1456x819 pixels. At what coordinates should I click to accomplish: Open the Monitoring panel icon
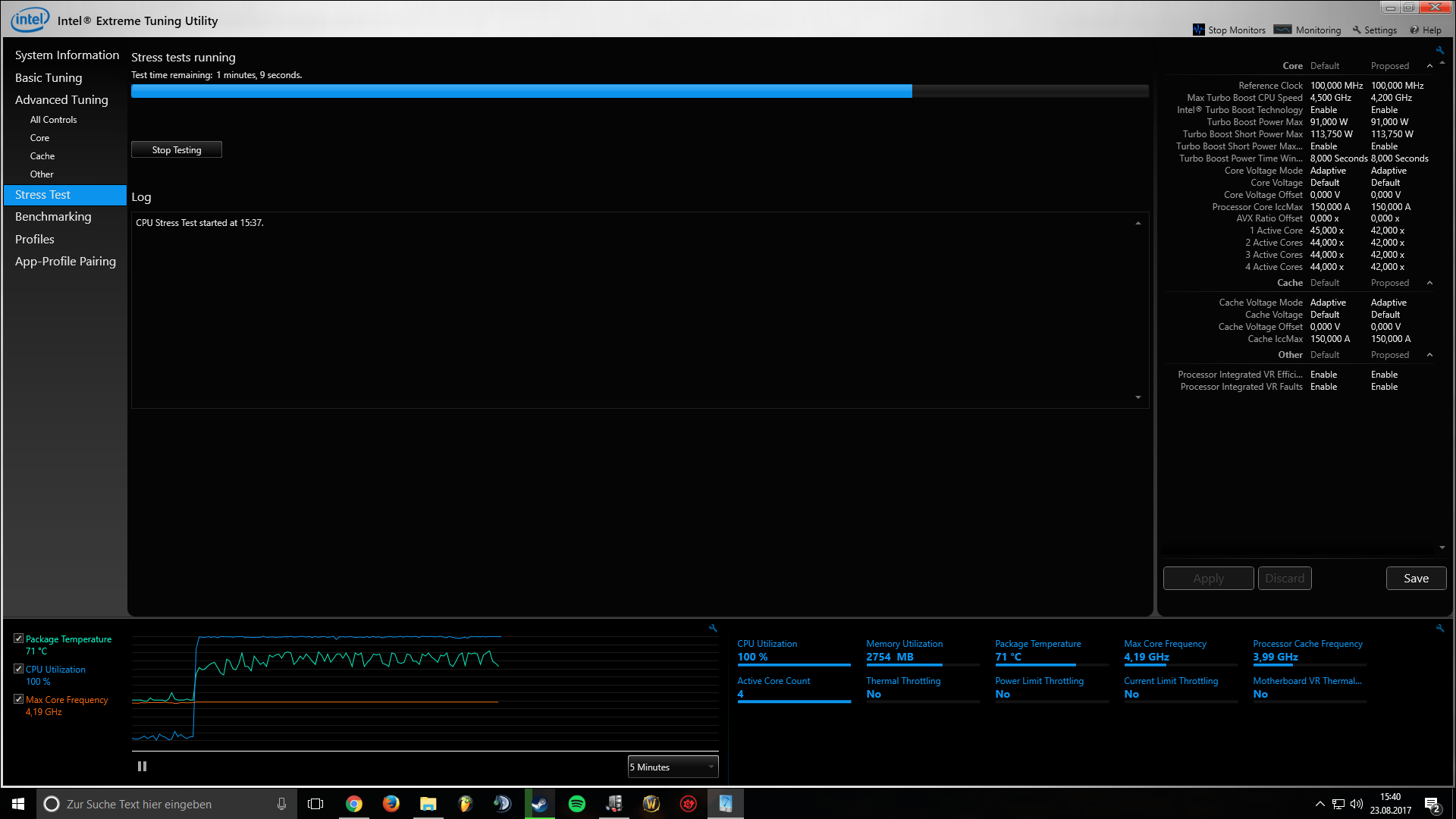[1282, 30]
